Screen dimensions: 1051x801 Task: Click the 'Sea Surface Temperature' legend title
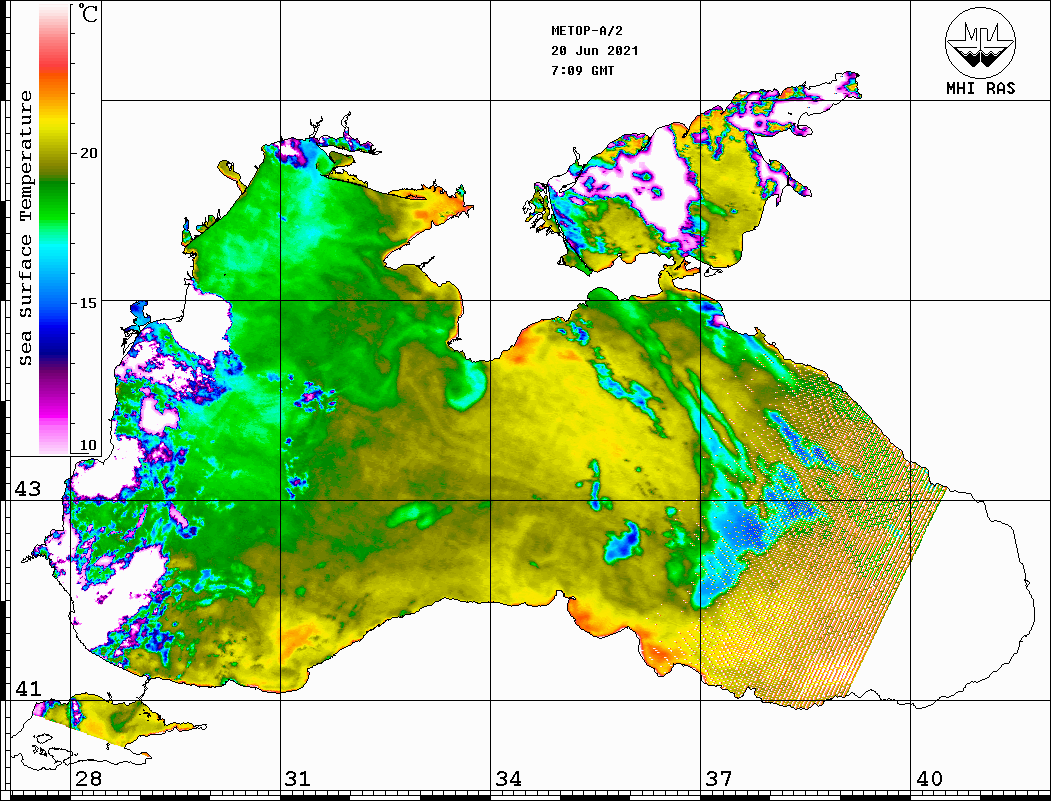pos(25,228)
